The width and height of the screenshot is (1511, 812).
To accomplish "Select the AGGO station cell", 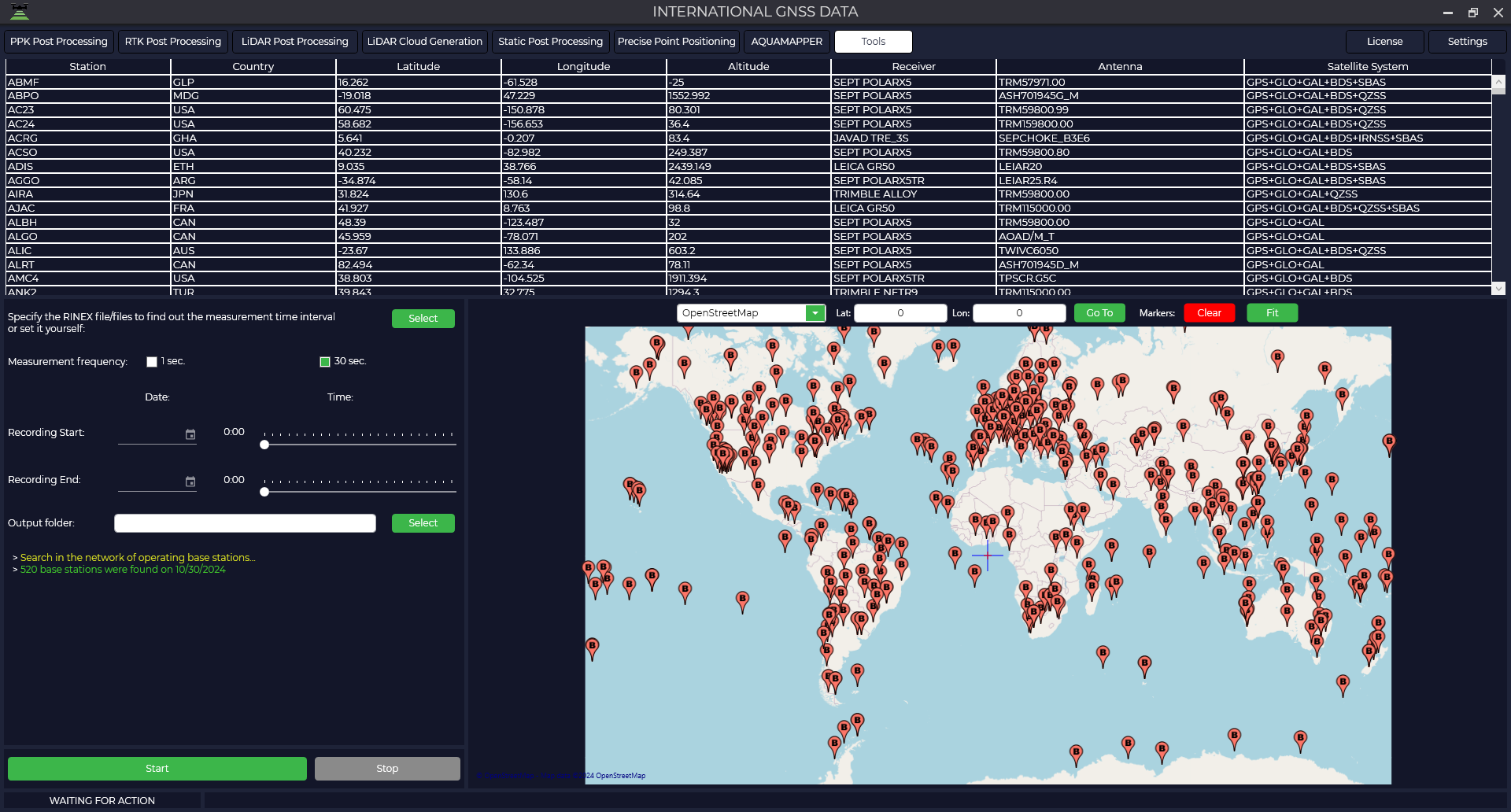I will point(88,180).
